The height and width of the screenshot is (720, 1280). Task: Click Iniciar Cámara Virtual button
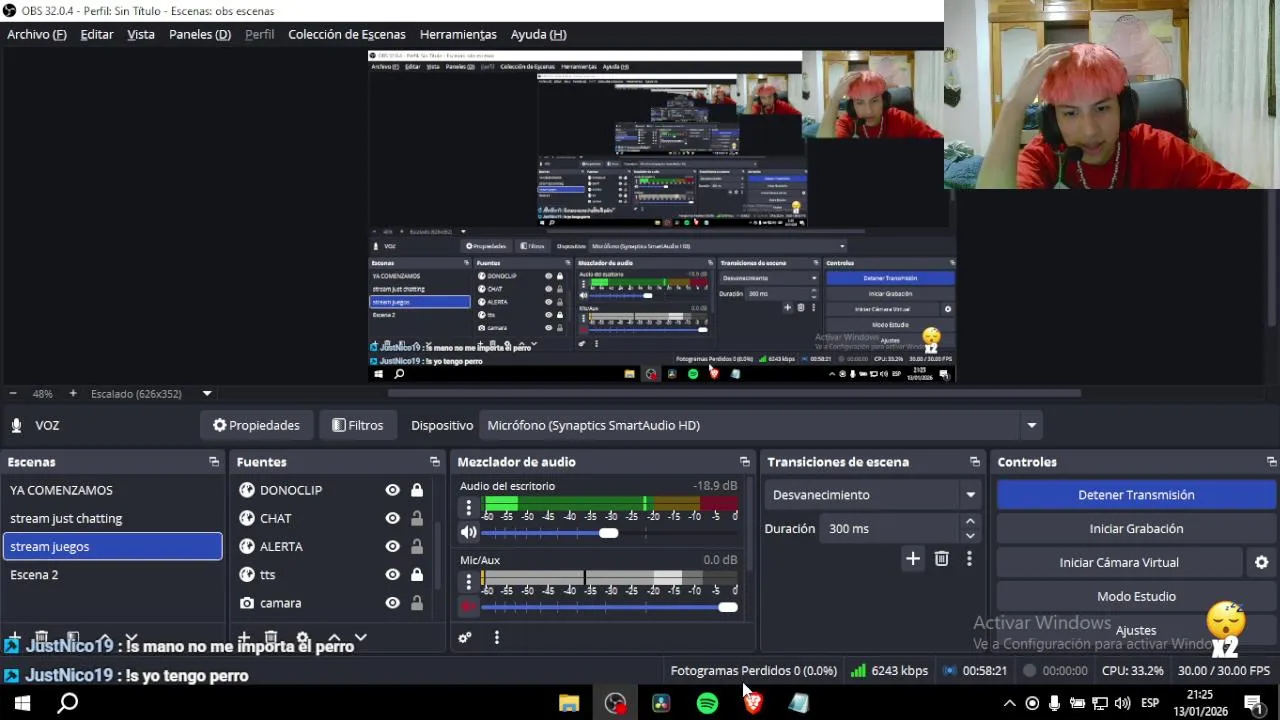(1119, 563)
